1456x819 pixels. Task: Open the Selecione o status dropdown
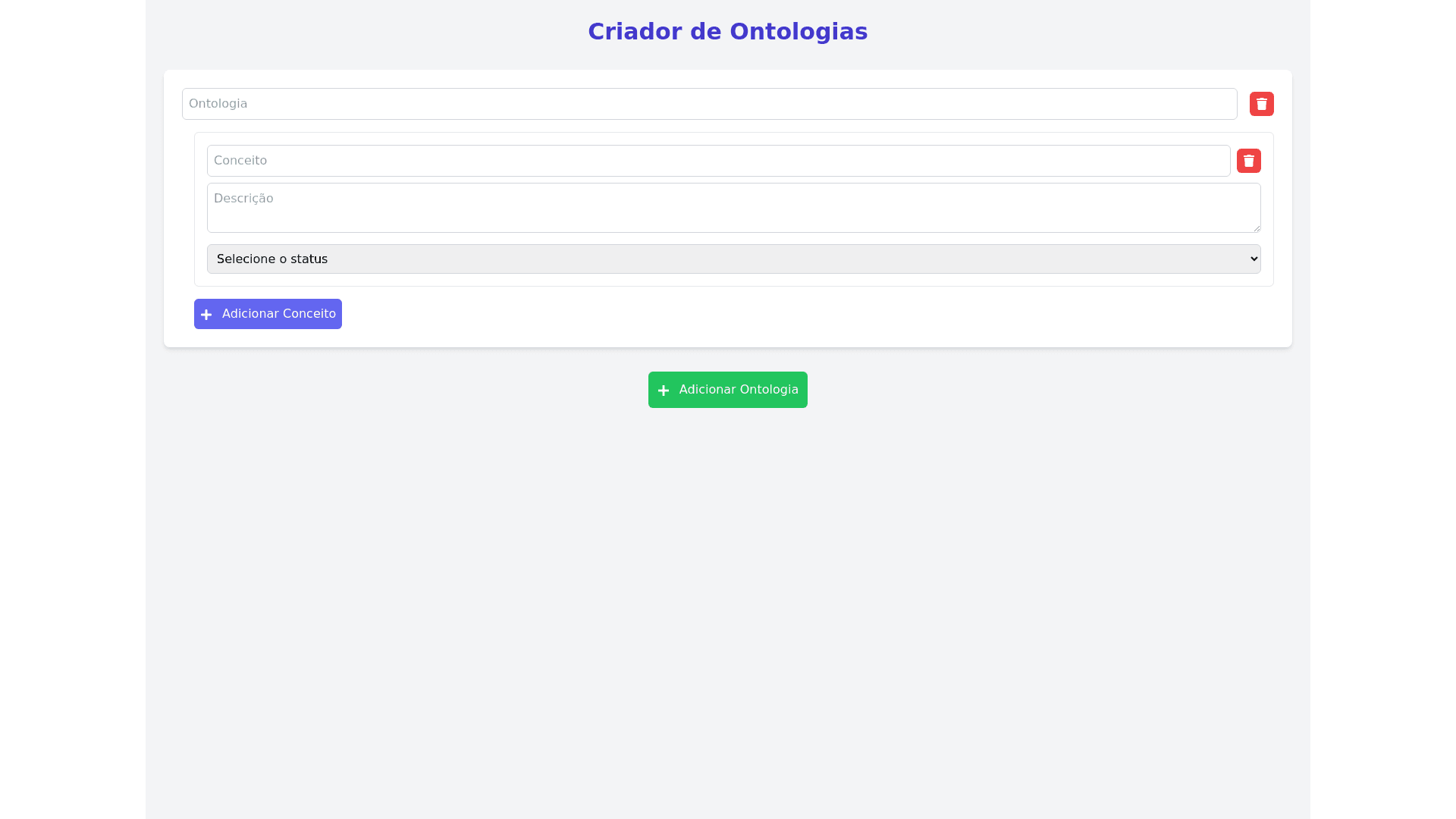pos(728,259)
